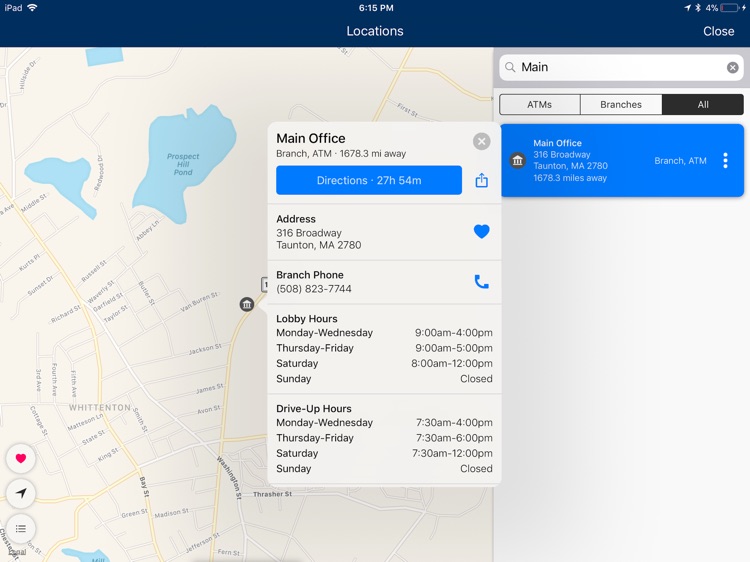Screen dimensions: 750x562
Task: Get Directions 27h 54m
Action: 369,180
